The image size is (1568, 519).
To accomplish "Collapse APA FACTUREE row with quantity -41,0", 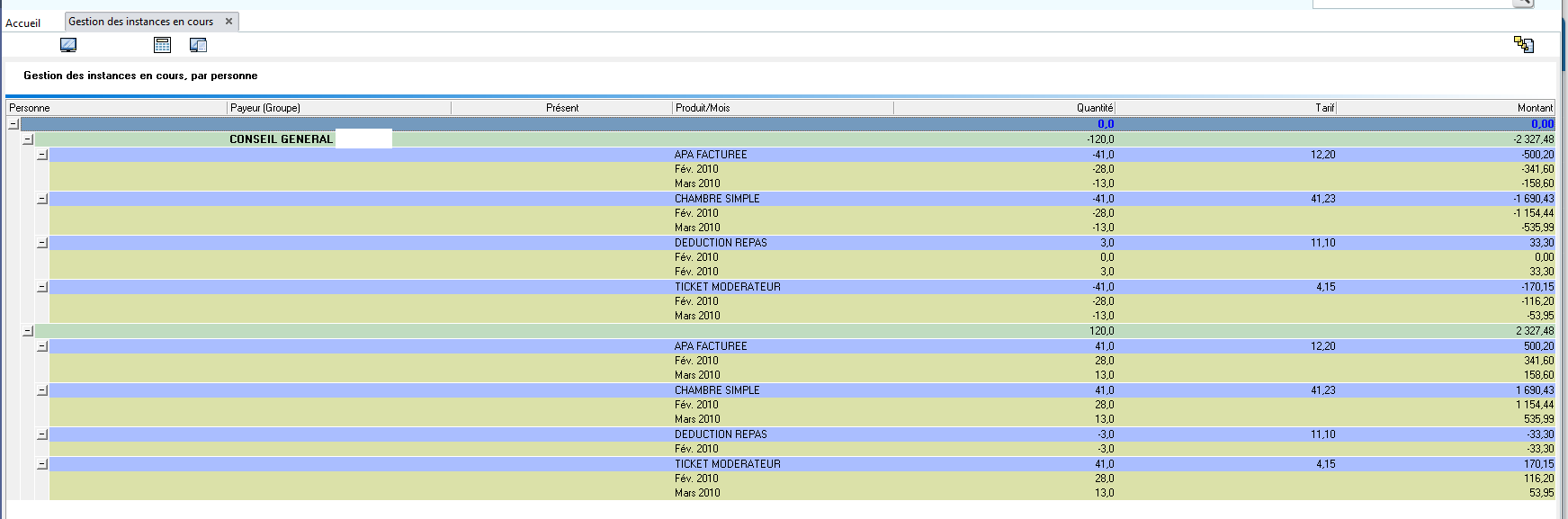I will point(42,155).
